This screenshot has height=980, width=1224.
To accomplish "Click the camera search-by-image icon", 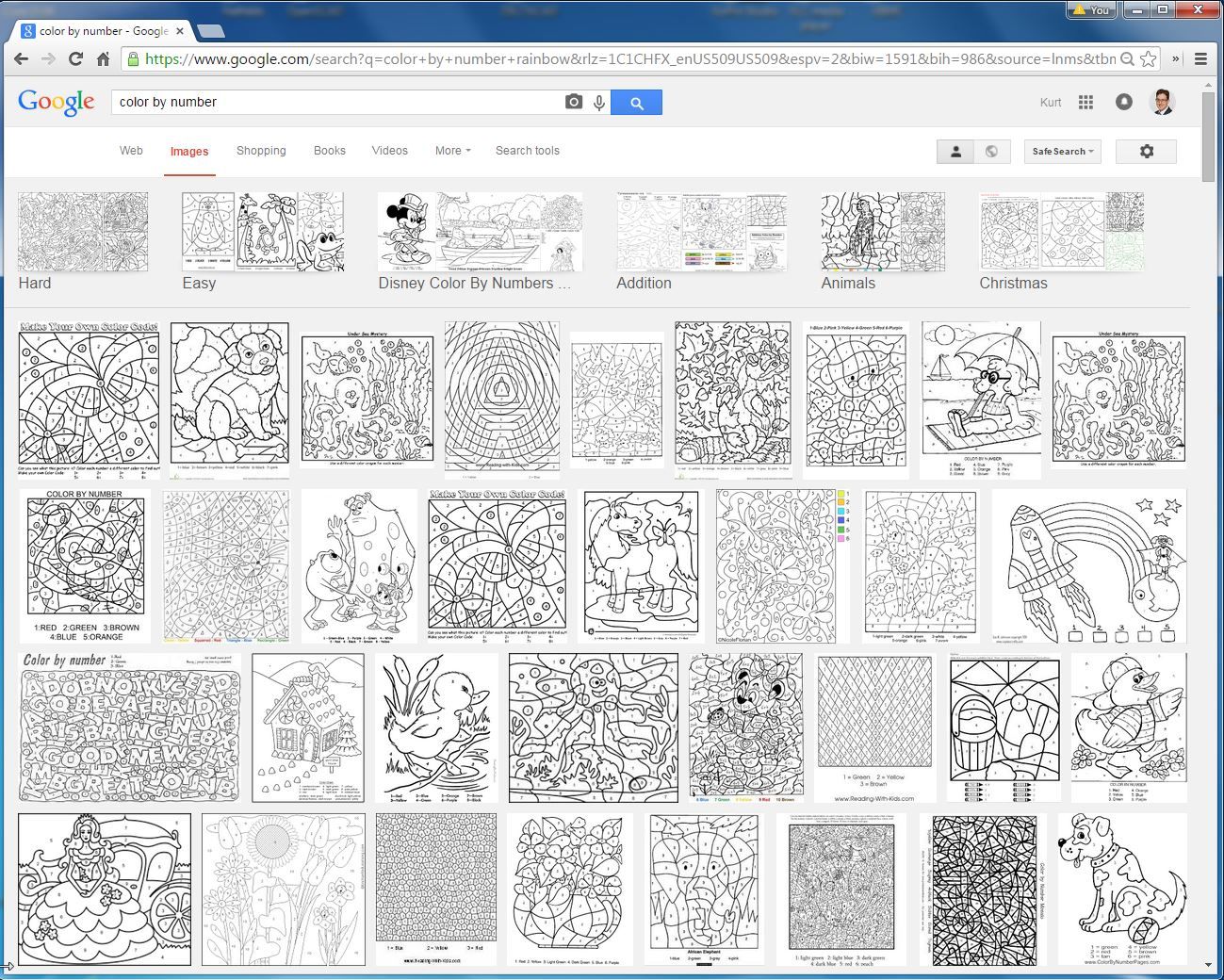I will [573, 102].
